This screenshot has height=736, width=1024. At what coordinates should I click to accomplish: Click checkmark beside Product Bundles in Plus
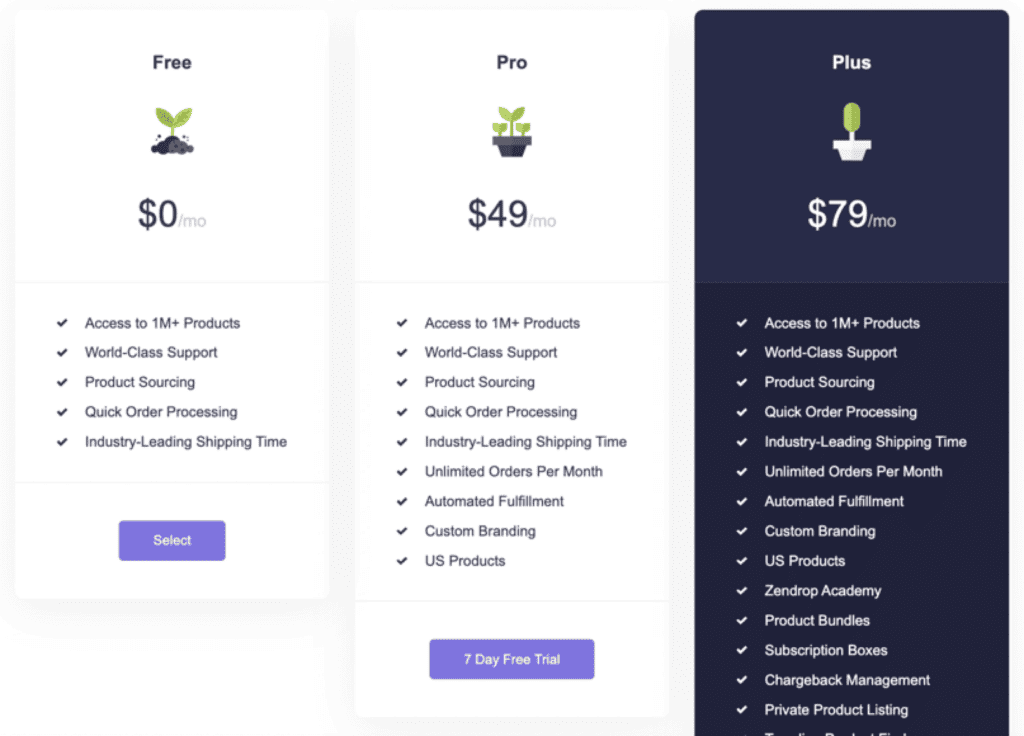742,620
